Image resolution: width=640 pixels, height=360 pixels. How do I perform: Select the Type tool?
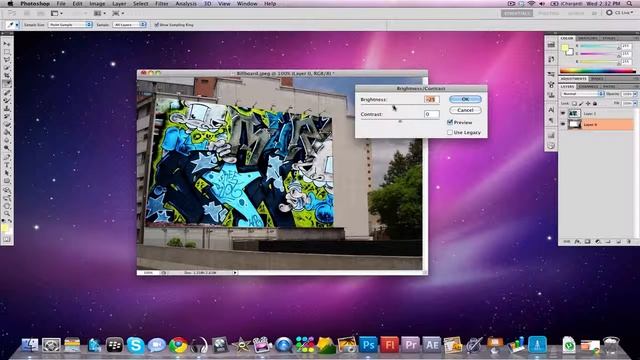(x=7, y=165)
